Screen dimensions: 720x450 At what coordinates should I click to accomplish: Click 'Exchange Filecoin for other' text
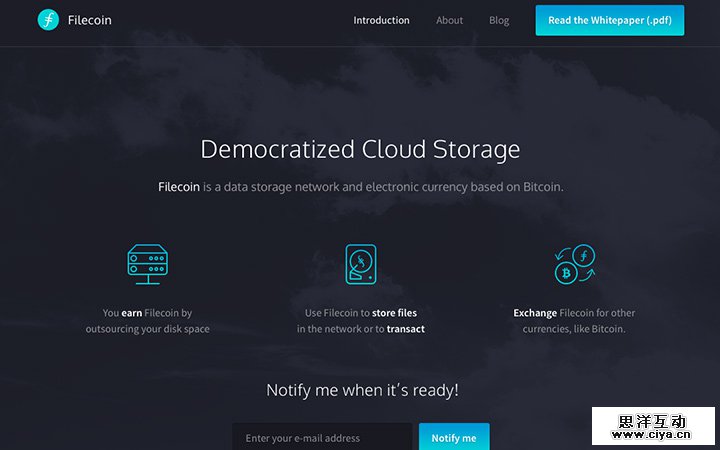click(574, 313)
